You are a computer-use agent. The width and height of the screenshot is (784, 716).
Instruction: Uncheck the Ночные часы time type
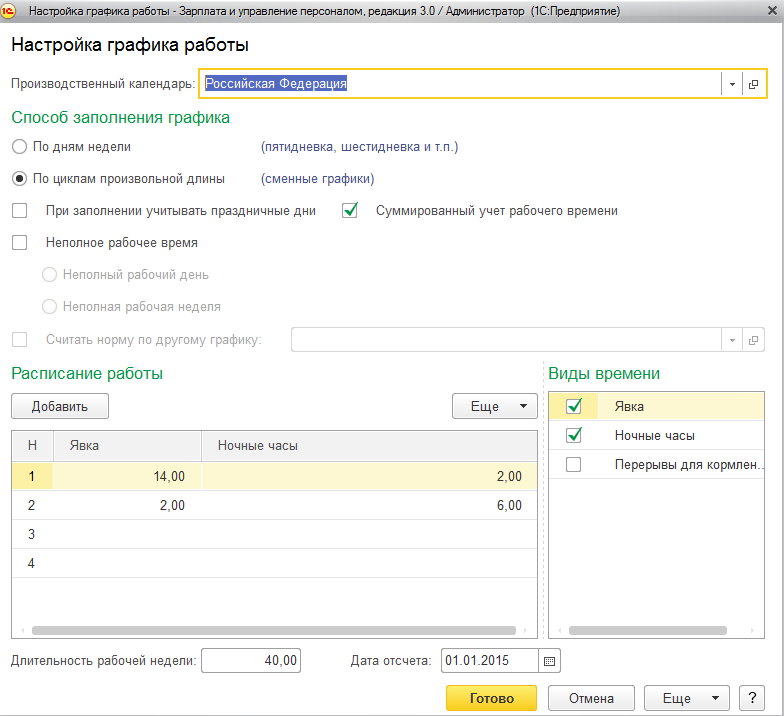click(573, 435)
